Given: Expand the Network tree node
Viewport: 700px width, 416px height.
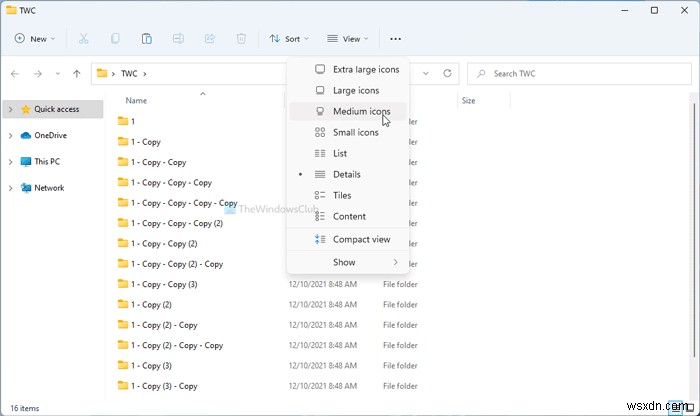Looking at the screenshot, I should tap(10, 188).
